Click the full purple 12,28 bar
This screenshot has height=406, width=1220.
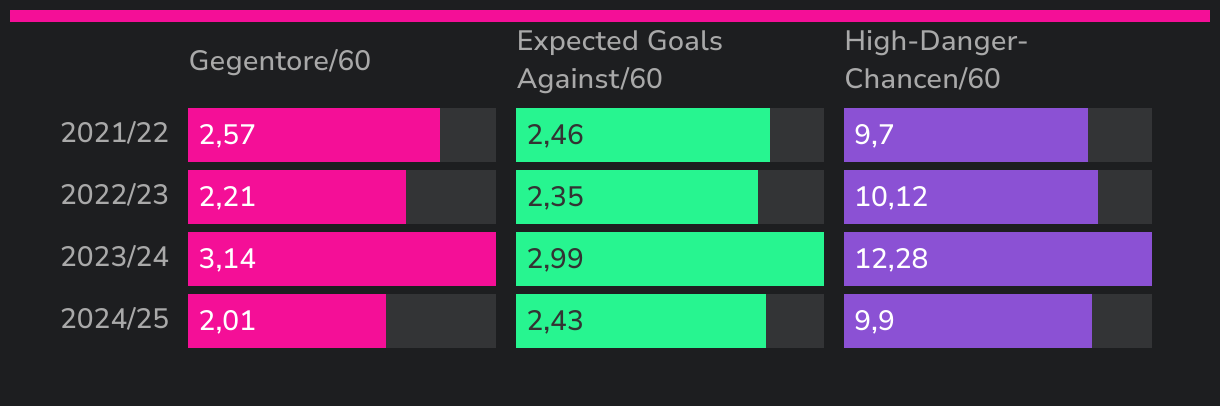998,259
